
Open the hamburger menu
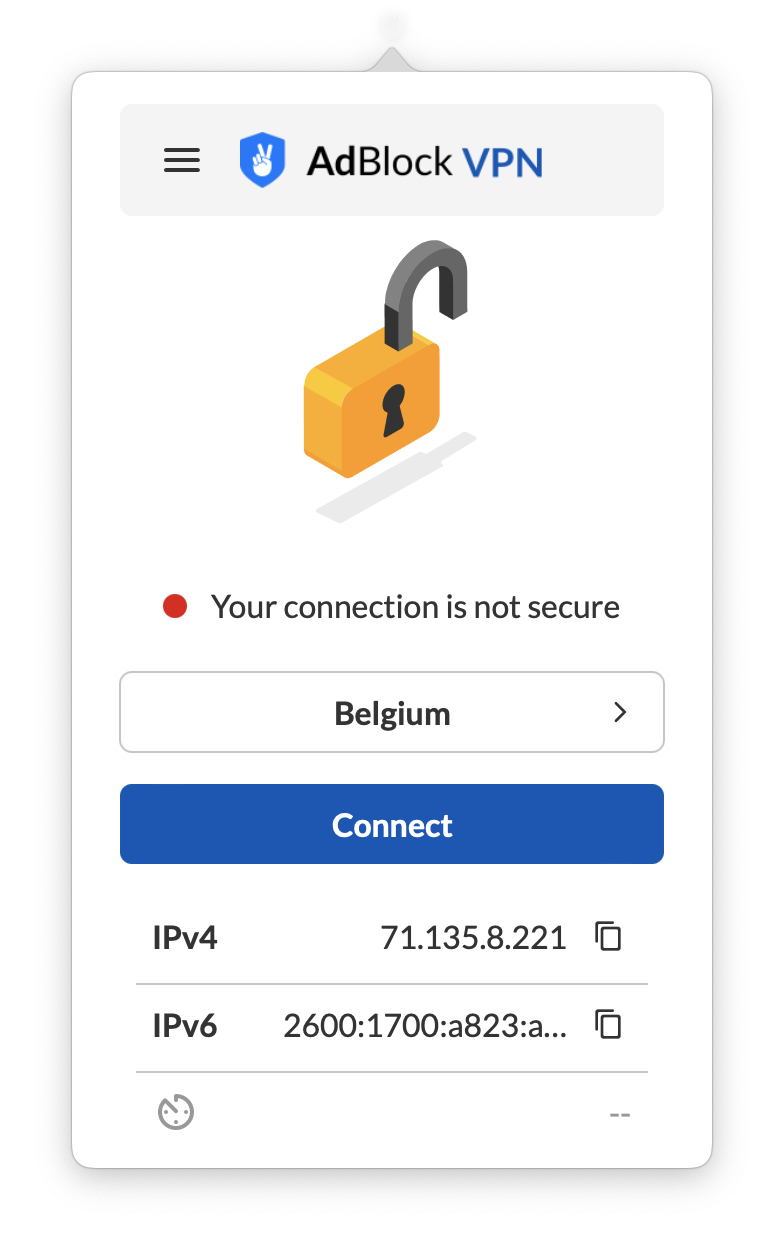point(182,160)
